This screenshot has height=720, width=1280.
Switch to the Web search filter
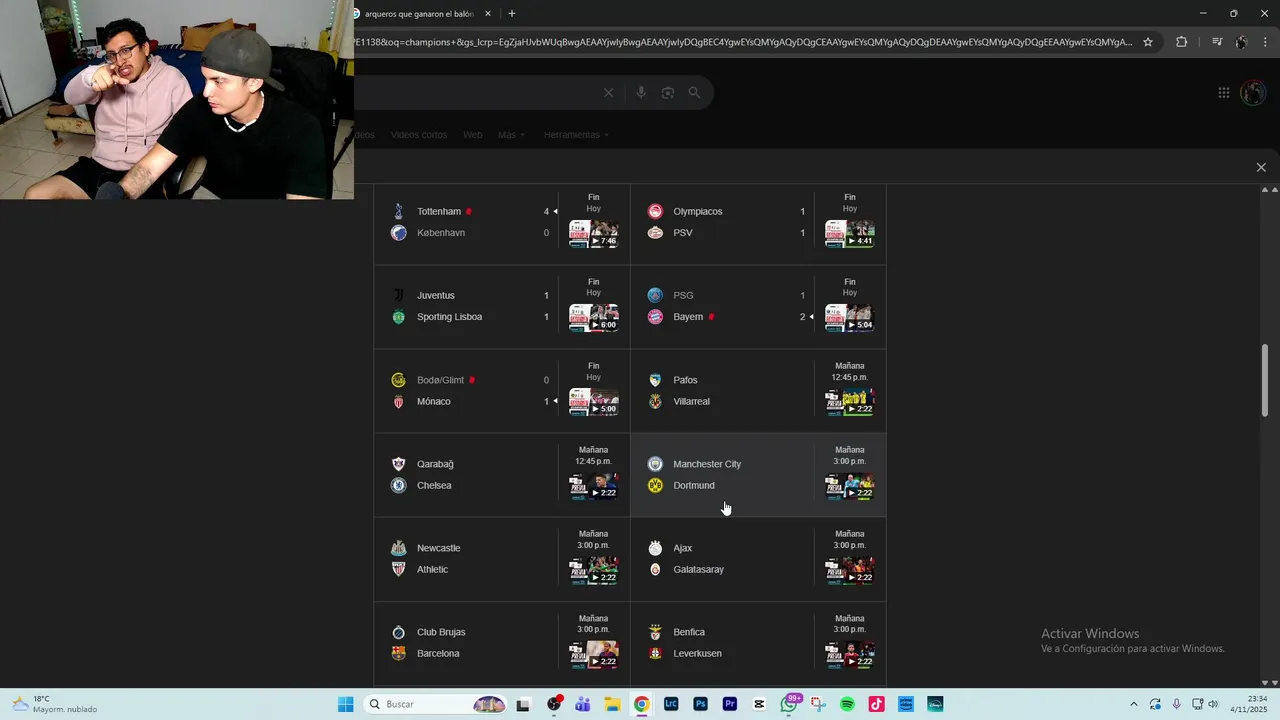pos(472,135)
